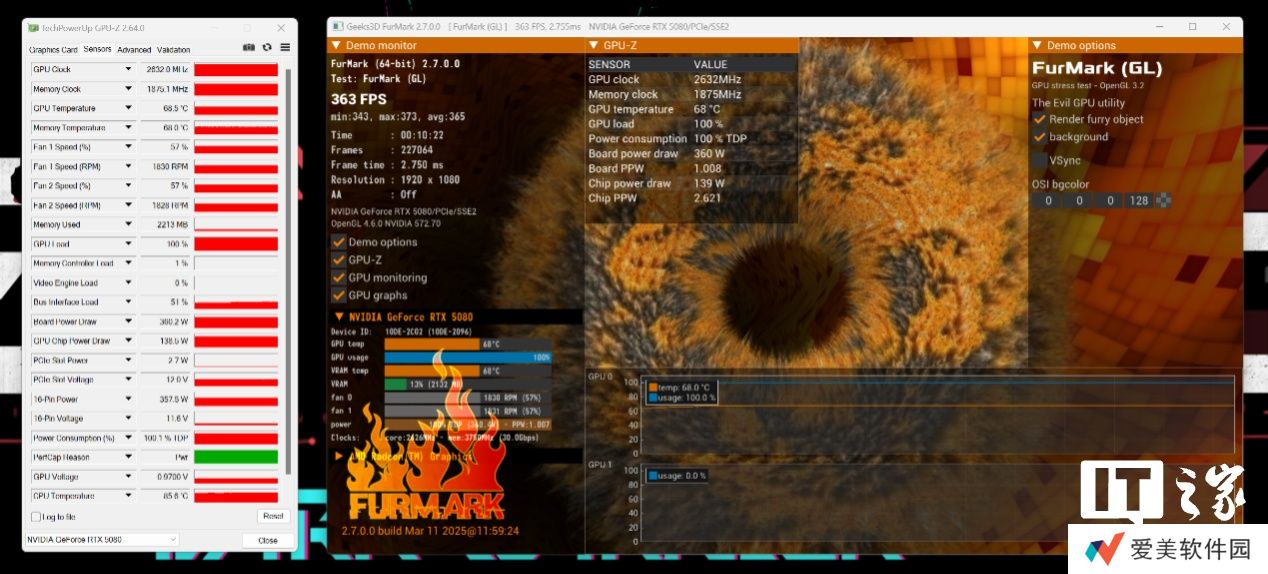
Task: Switch to the Validation tab
Action: 174,49
